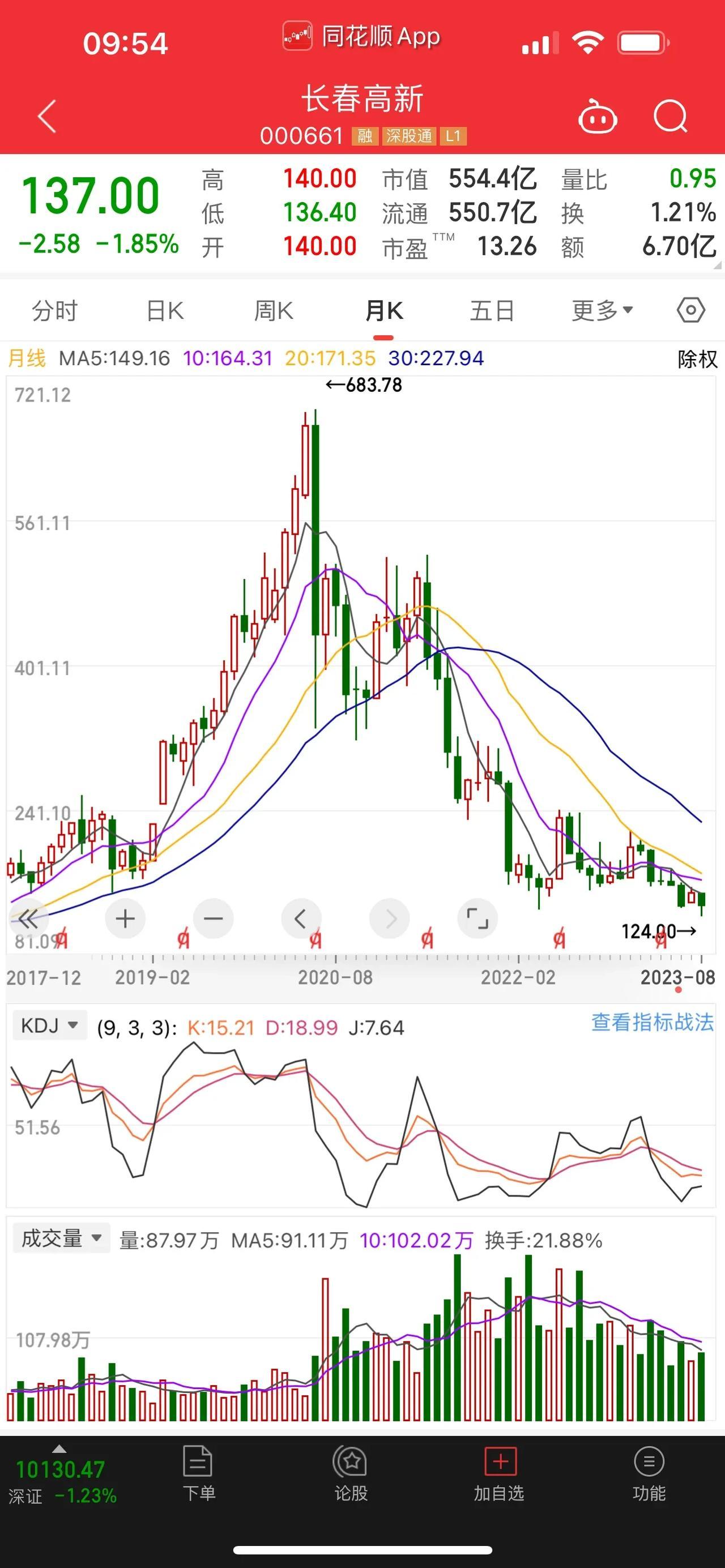Tap K:15.21 indicator value
Screen dimensions: 725x1568
click(220, 1027)
